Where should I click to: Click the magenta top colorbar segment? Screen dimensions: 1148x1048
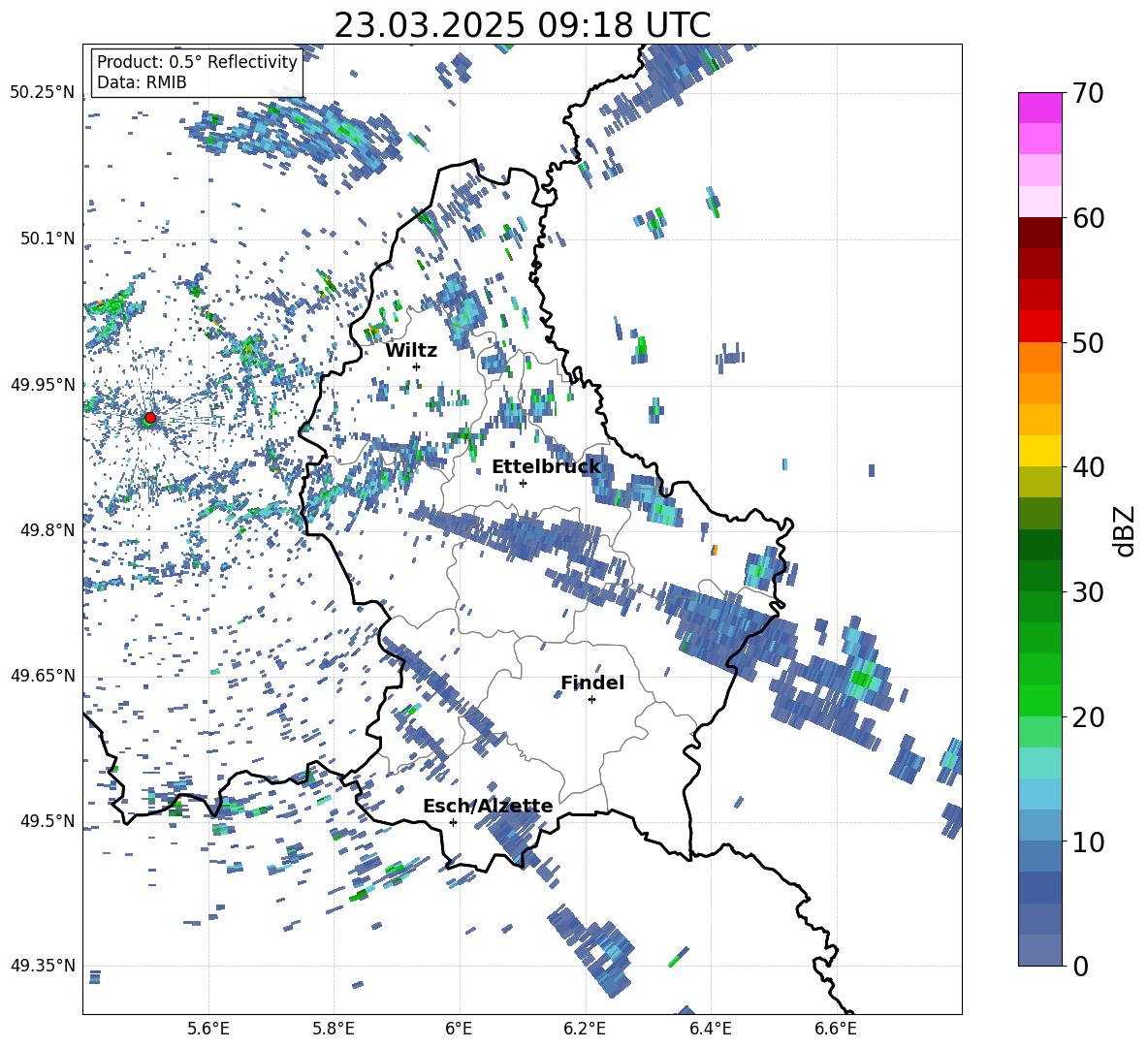(1039, 108)
